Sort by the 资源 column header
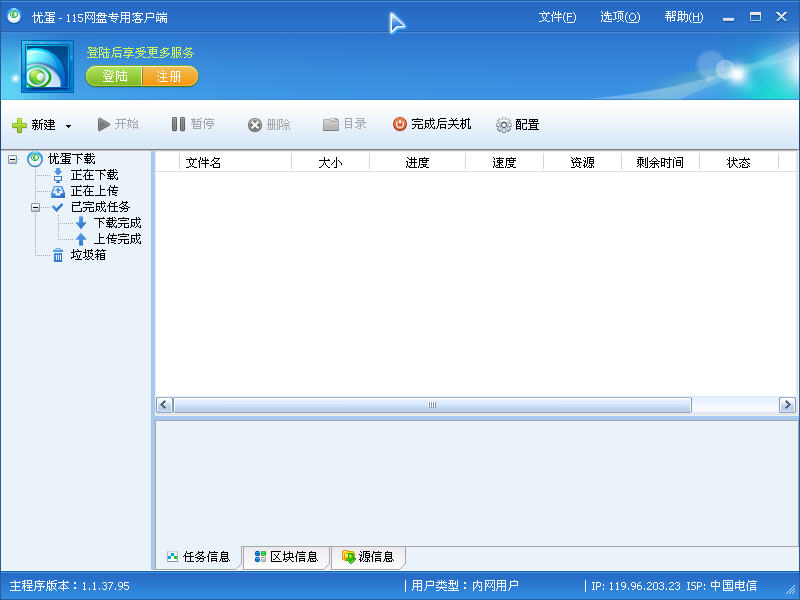 (x=582, y=163)
